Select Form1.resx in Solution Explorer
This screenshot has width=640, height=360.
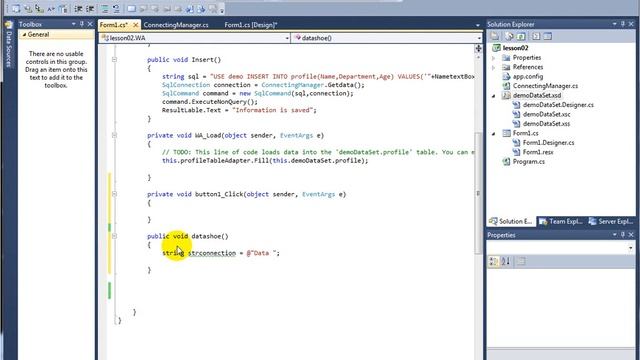tap(538, 152)
